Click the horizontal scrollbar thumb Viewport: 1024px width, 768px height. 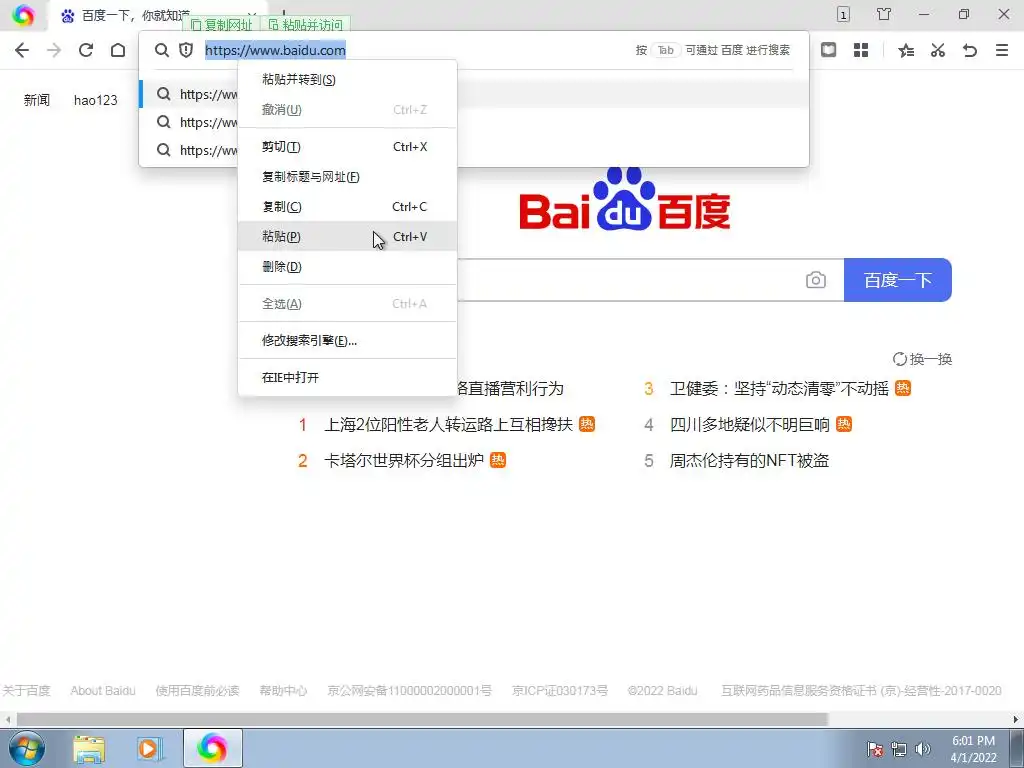[422, 720]
